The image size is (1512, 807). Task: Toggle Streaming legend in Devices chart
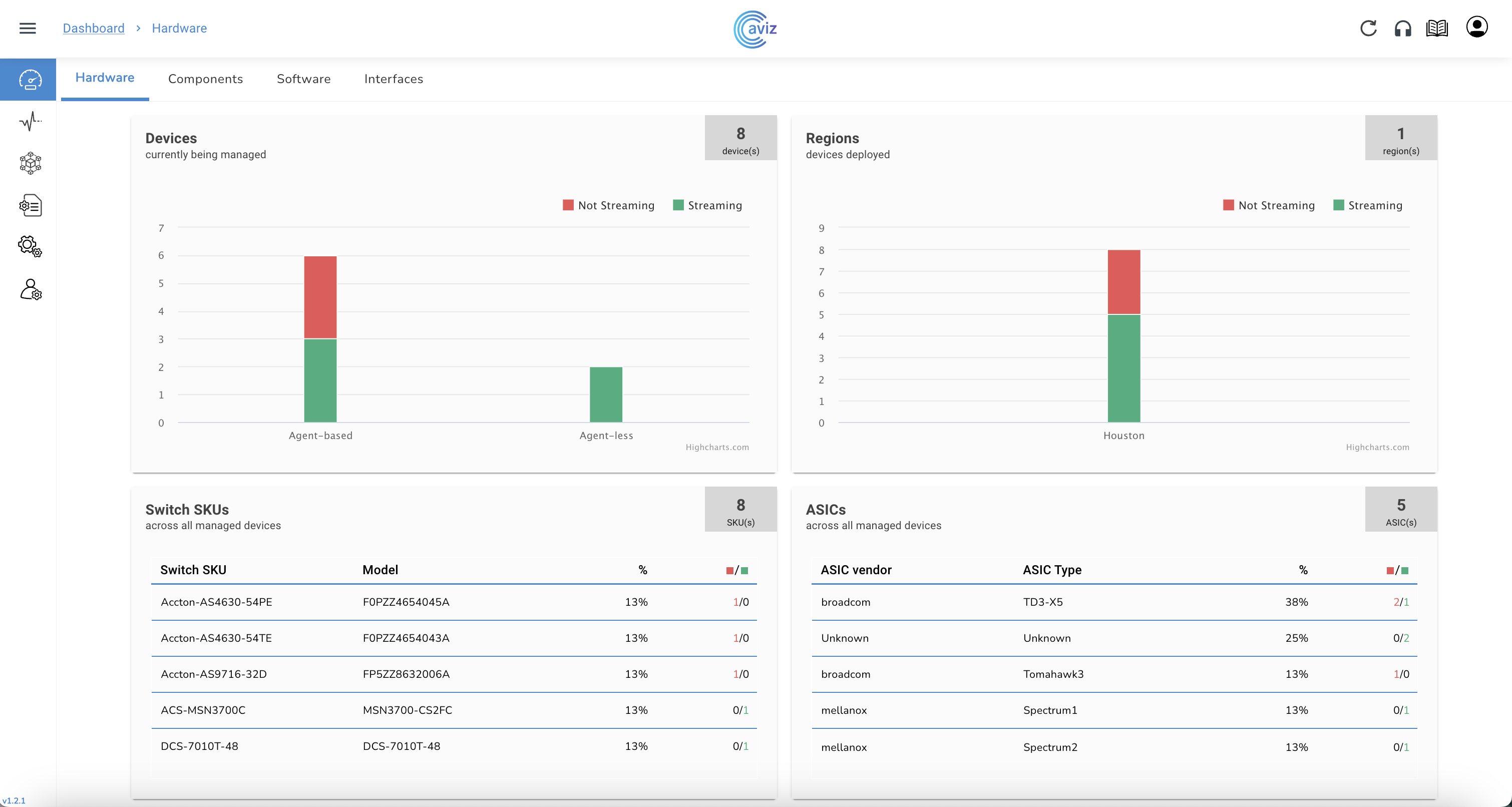714,205
